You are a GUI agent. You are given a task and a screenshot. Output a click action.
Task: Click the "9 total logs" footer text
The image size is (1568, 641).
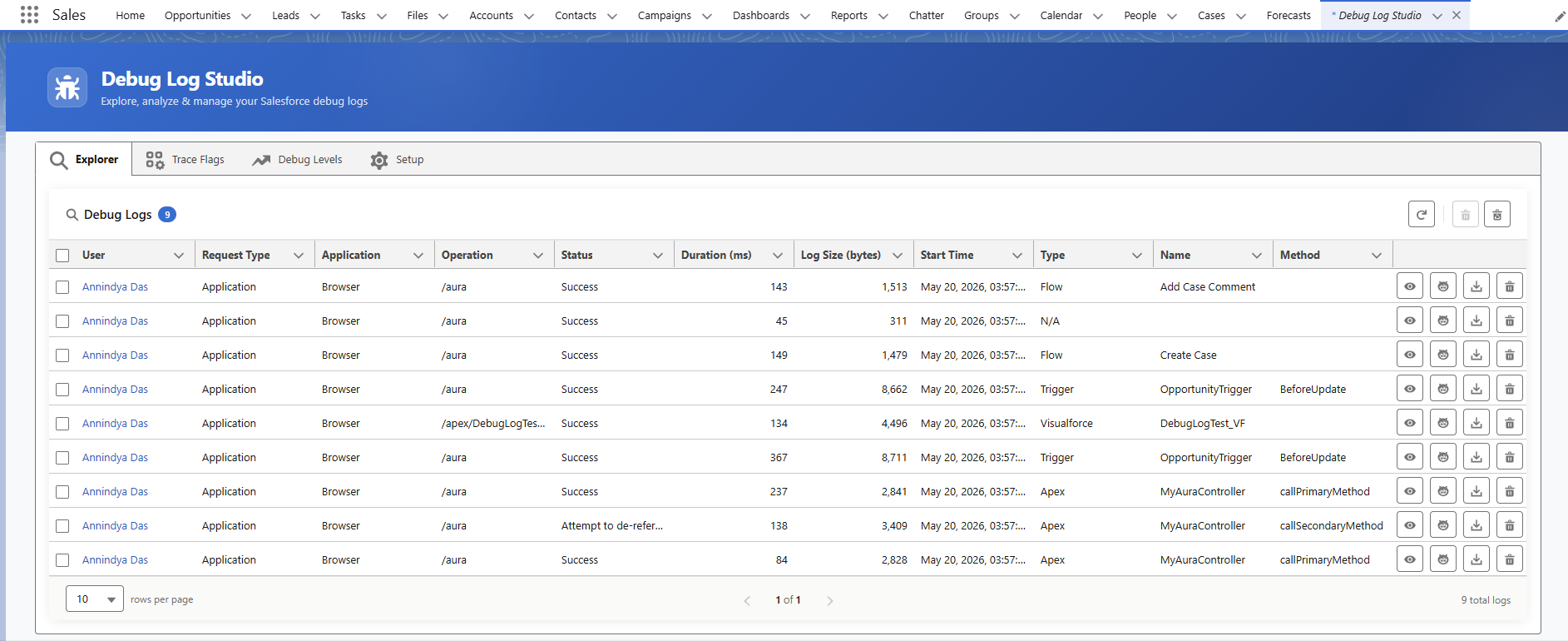click(1486, 599)
